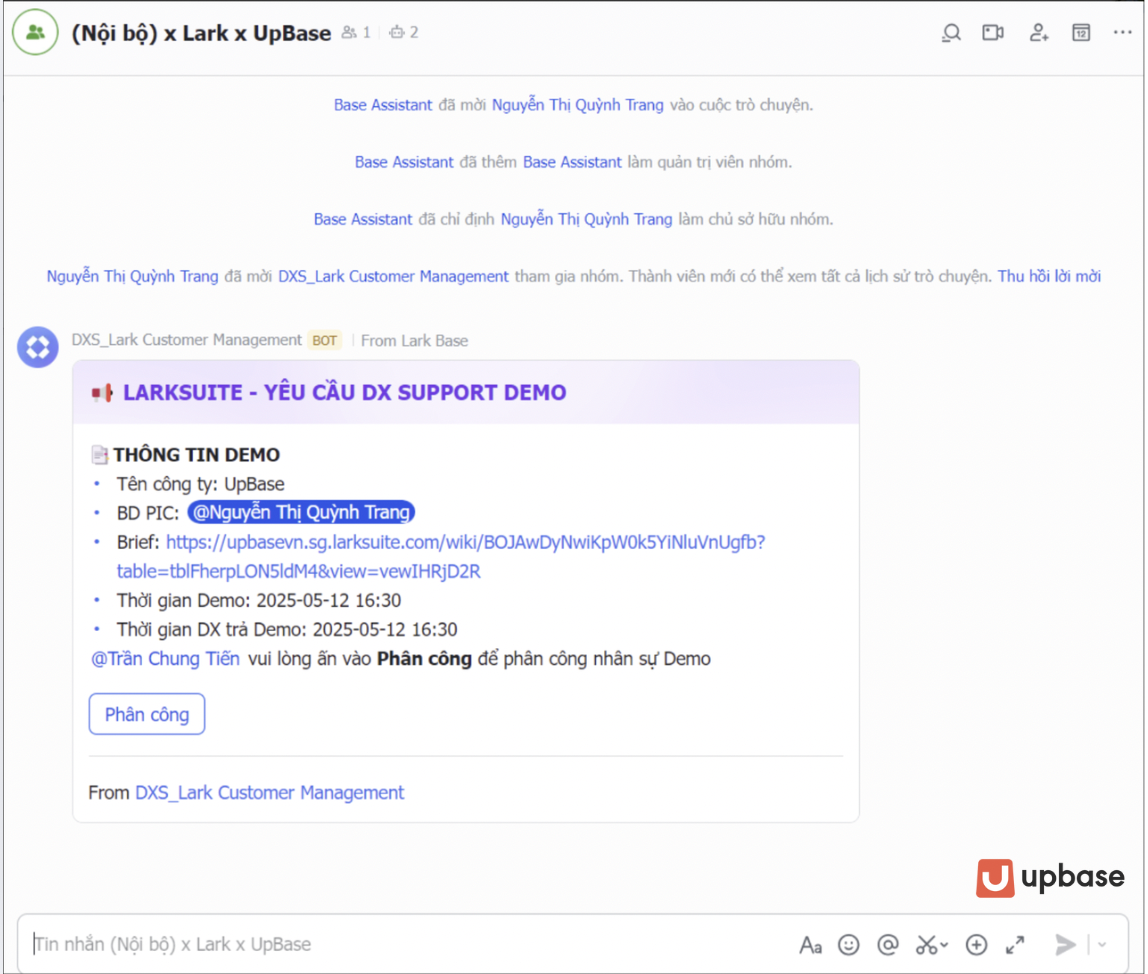Viewport: 1148px width, 974px height.
Task: Open the Brief larksuite wiki link
Action: click(441, 557)
